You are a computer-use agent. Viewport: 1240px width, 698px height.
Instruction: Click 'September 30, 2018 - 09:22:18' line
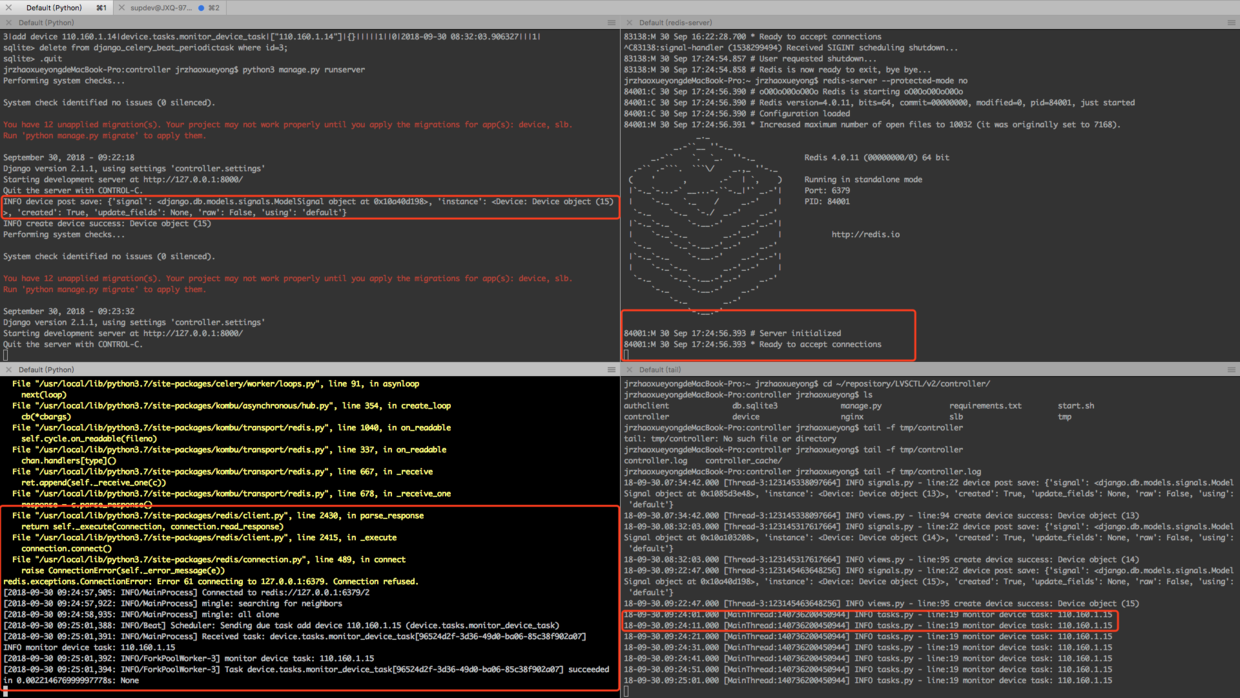pyautogui.click(x=69, y=157)
